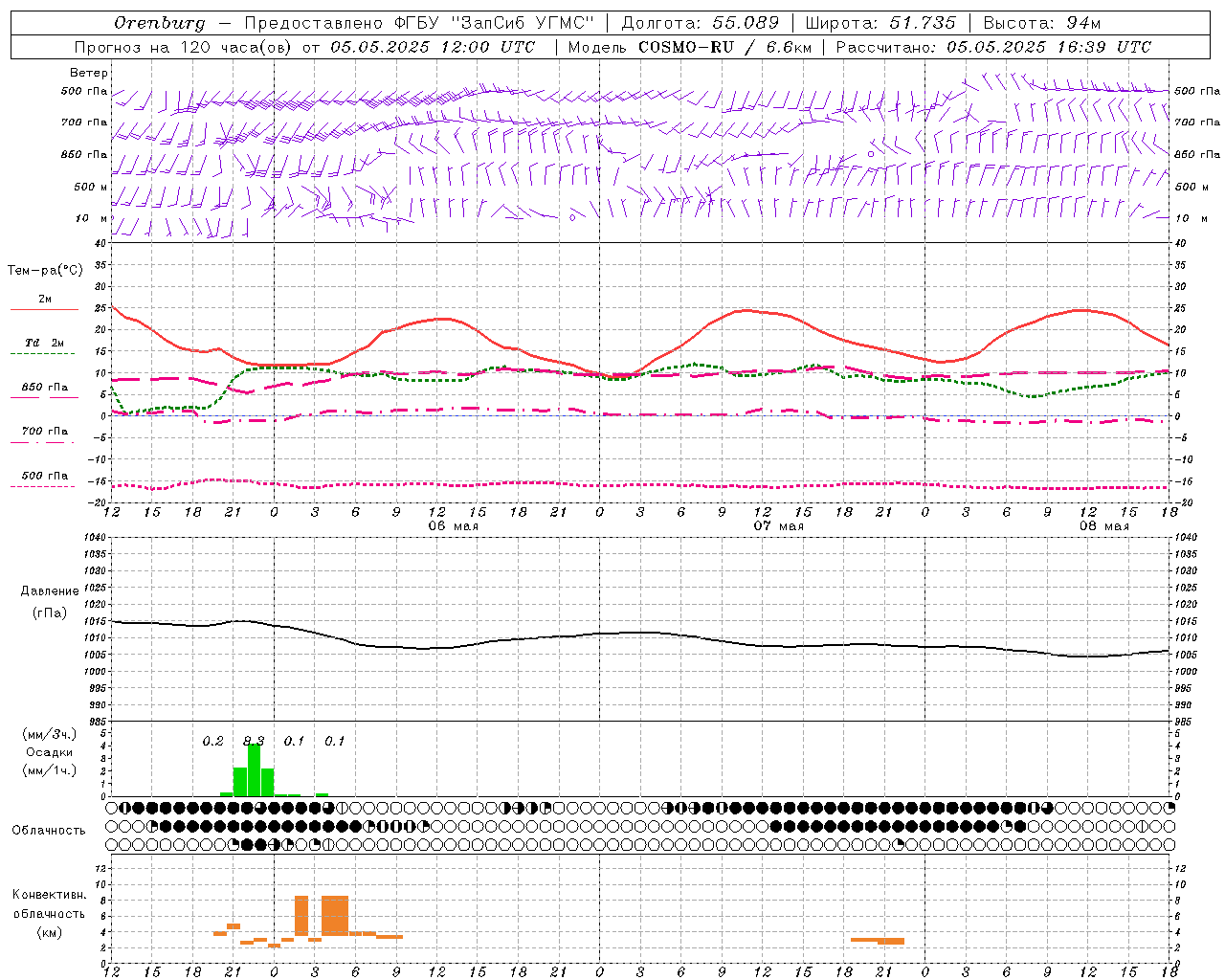Click the "Ветер" wind panel label
This screenshot has width=1225, height=980.
(89, 73)
